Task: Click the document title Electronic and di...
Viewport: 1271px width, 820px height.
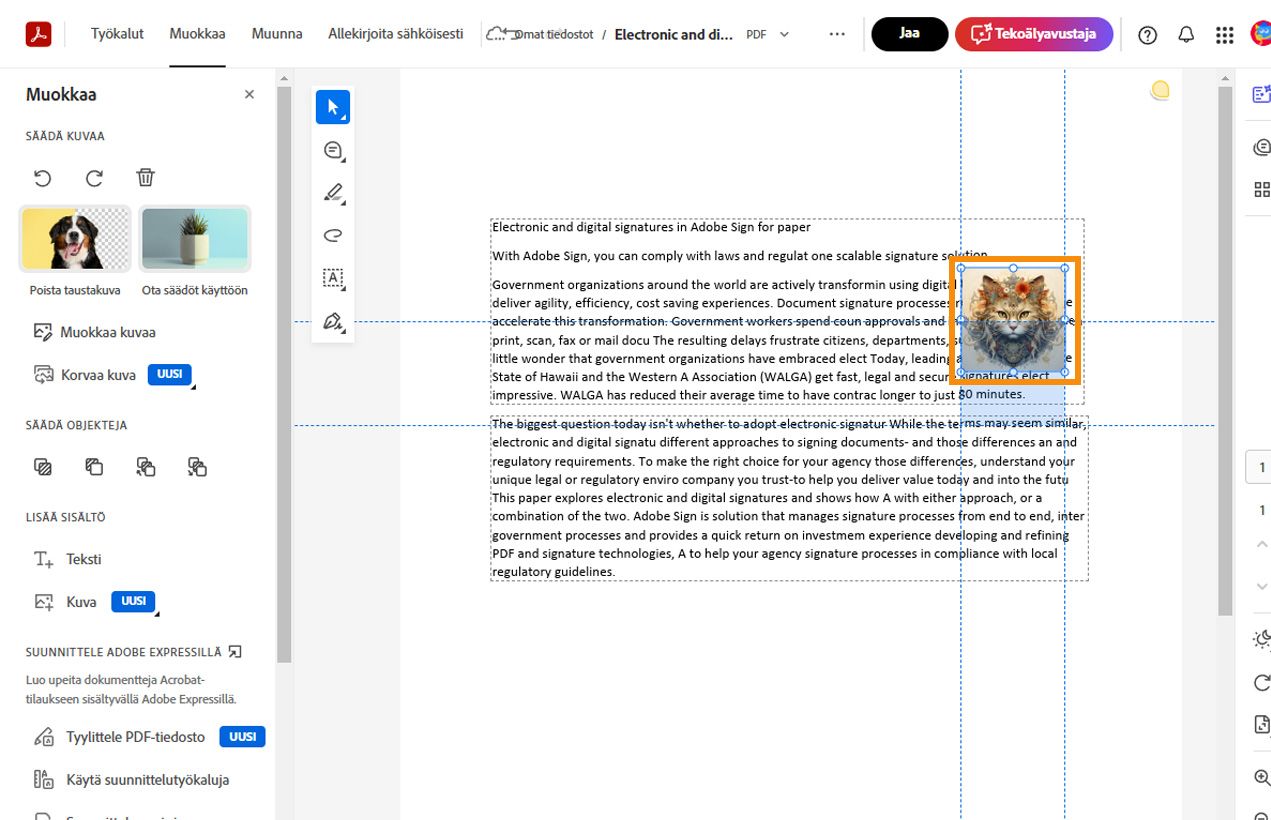Action: (x=673, y=34)
